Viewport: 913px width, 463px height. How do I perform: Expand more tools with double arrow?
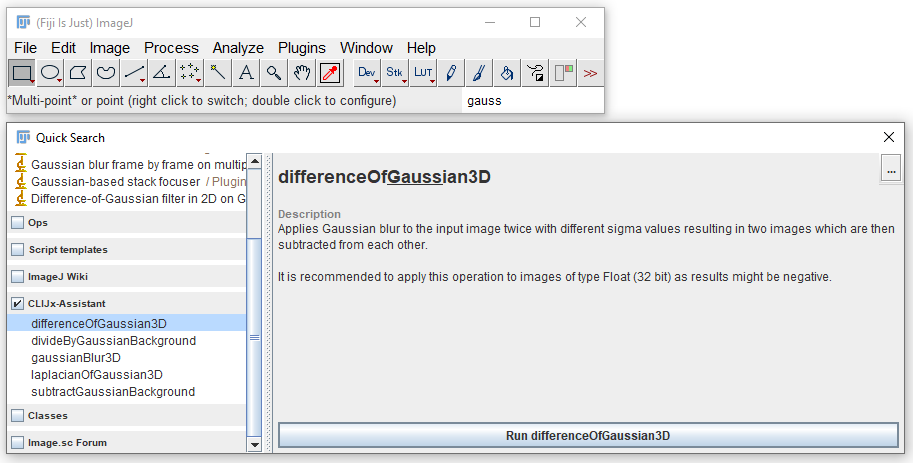[590, 73]
